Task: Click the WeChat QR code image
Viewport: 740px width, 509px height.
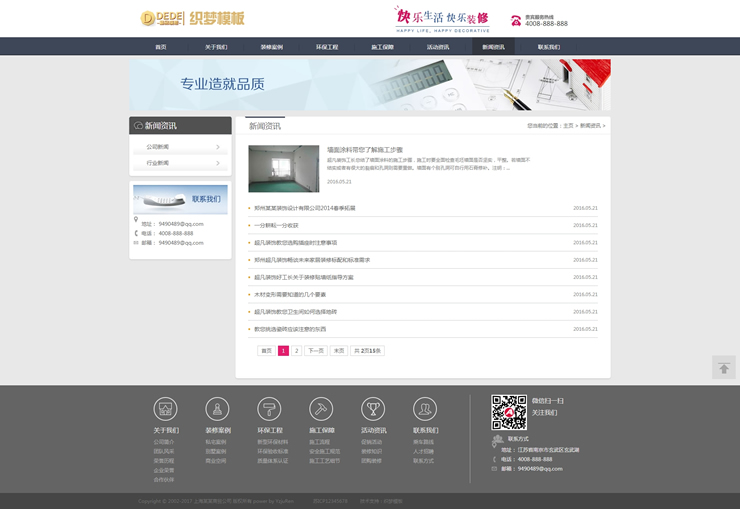Action: tap(508, 412)
